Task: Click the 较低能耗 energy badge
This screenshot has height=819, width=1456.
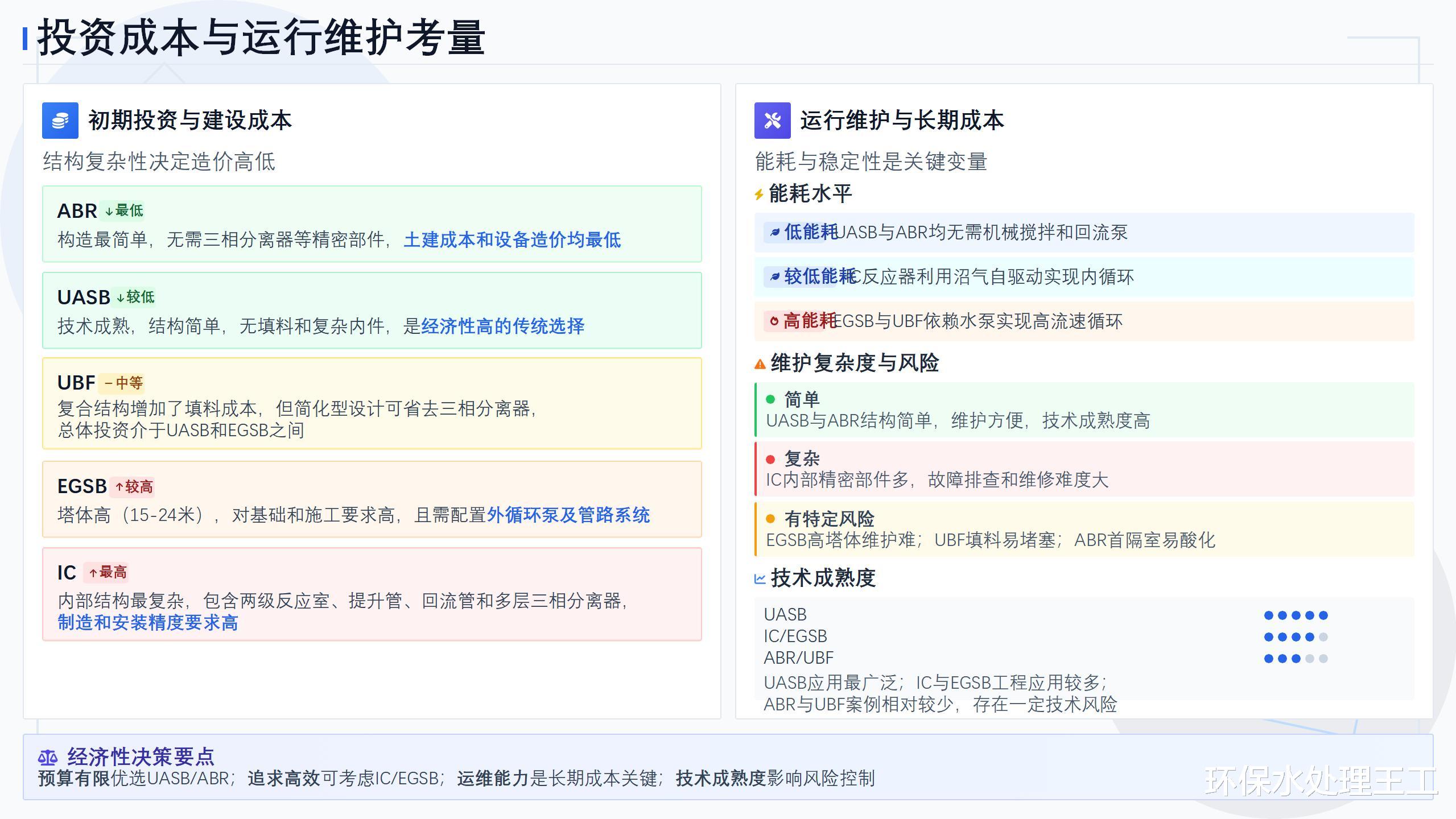Action: (x=814, y=277)
